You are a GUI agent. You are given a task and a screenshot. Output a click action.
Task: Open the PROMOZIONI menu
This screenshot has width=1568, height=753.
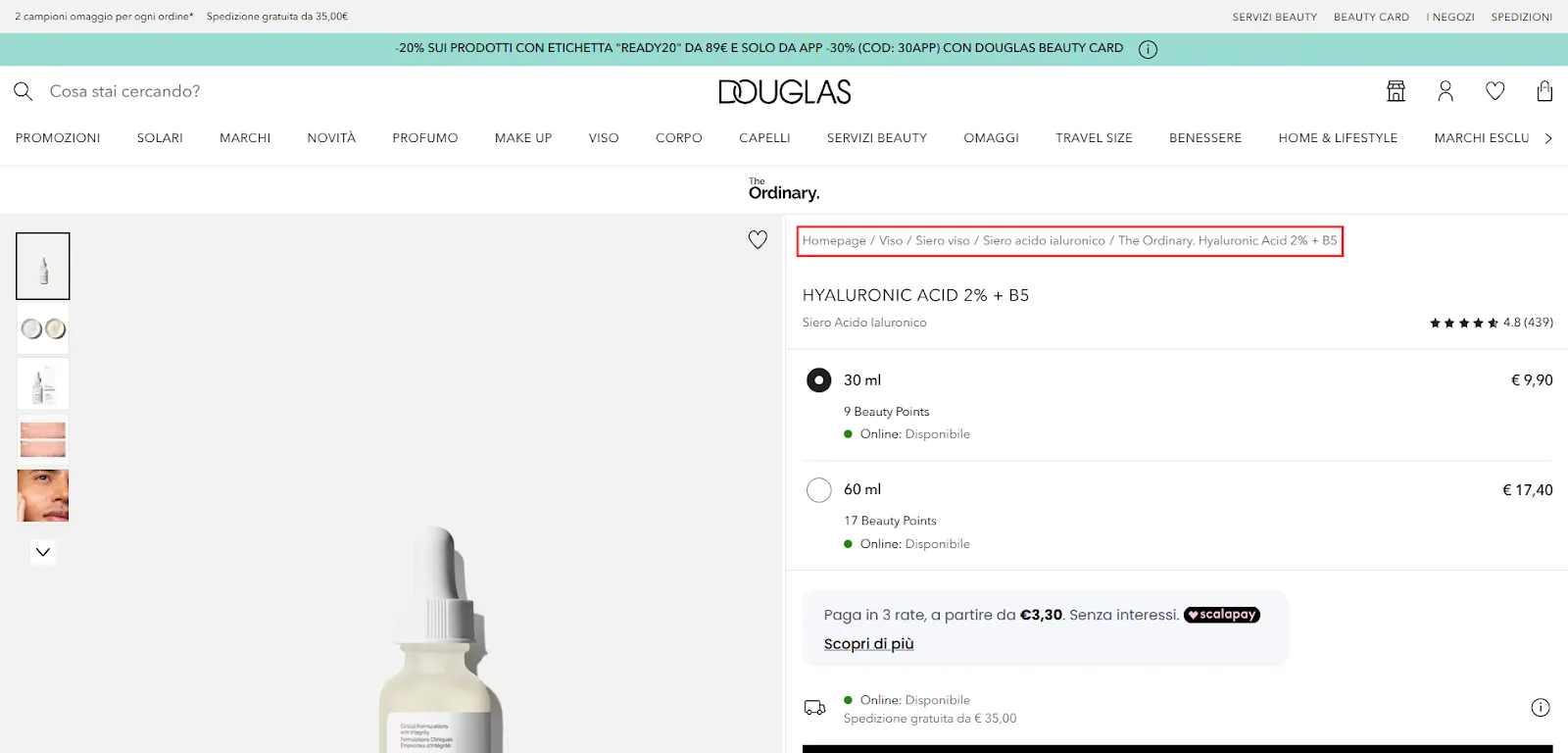58,138
